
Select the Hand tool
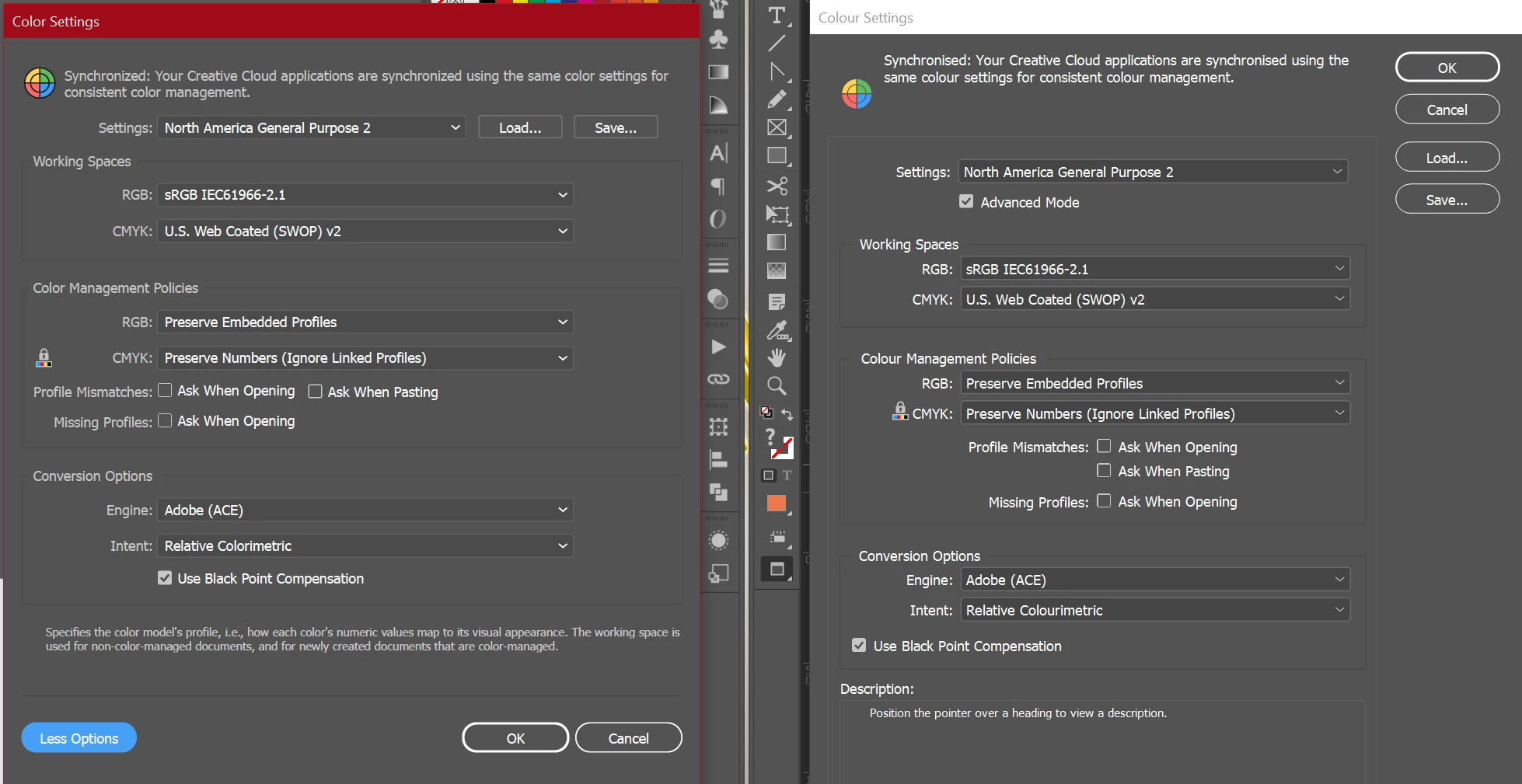coord(777,357)
